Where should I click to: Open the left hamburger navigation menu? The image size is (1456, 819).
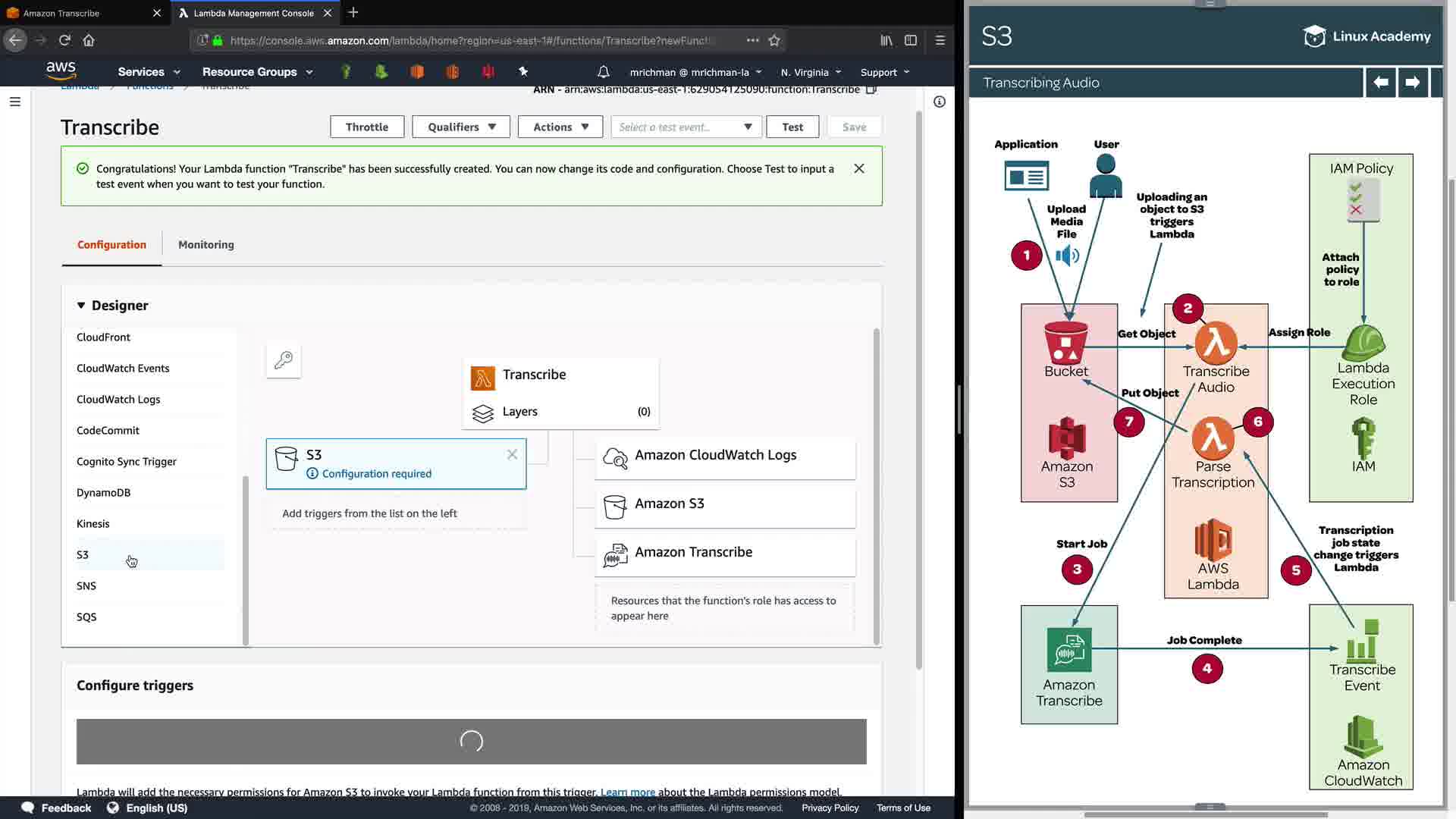14,102
